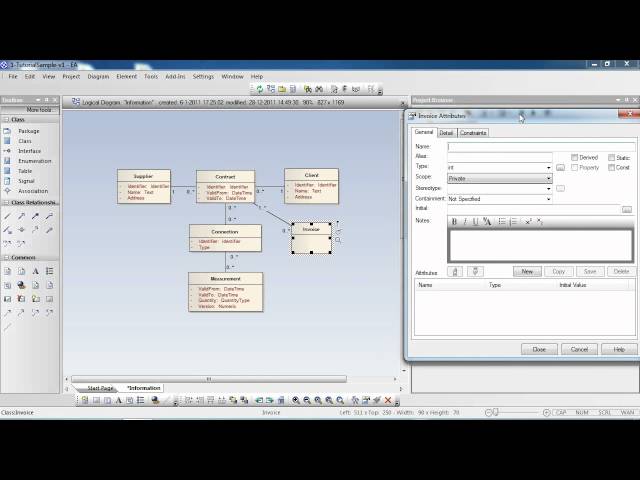Click red X delete icon on bottom toolbar

(388, 400)
